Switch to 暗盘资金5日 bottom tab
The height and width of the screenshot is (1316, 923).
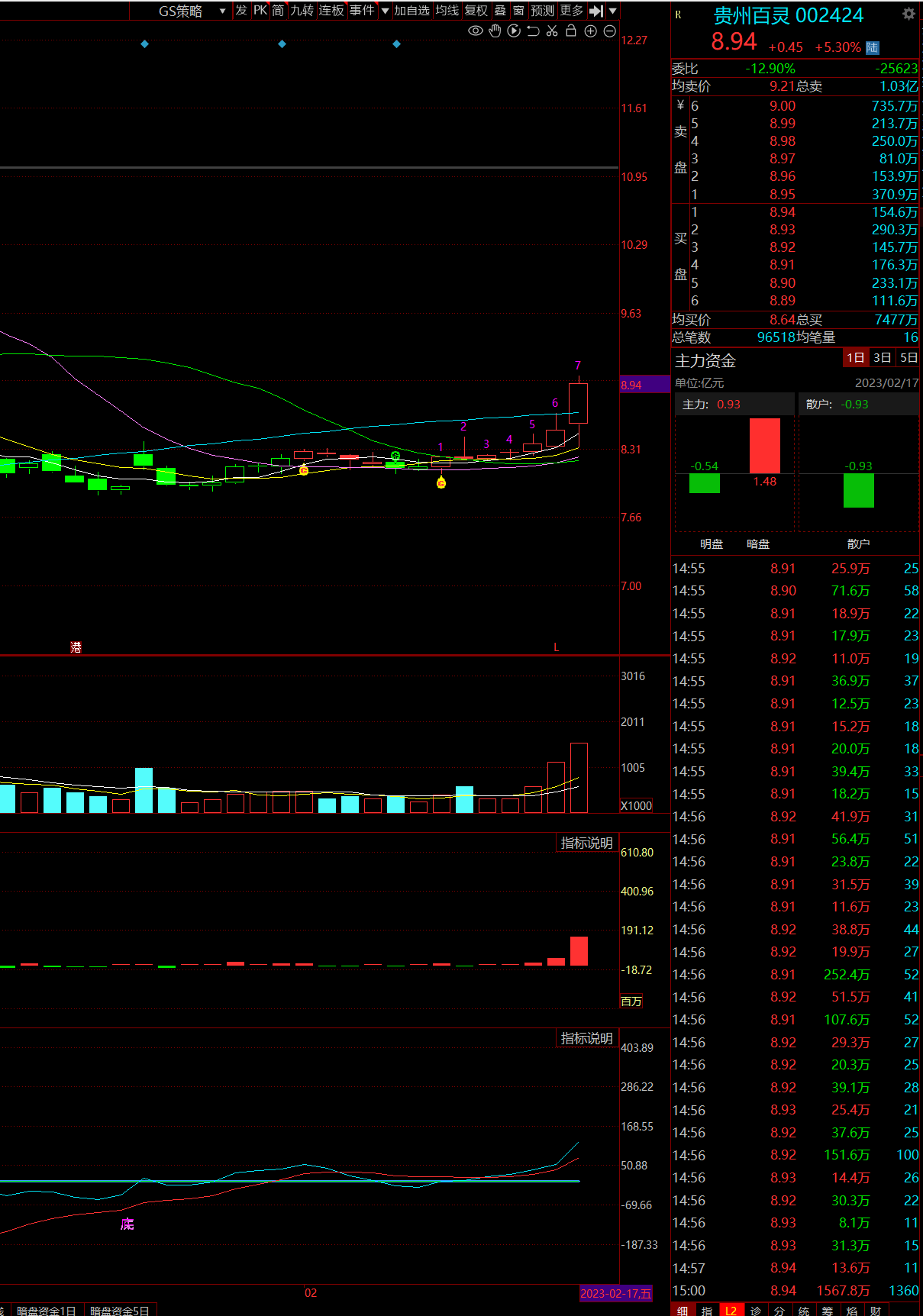[x=120, y=1310]
